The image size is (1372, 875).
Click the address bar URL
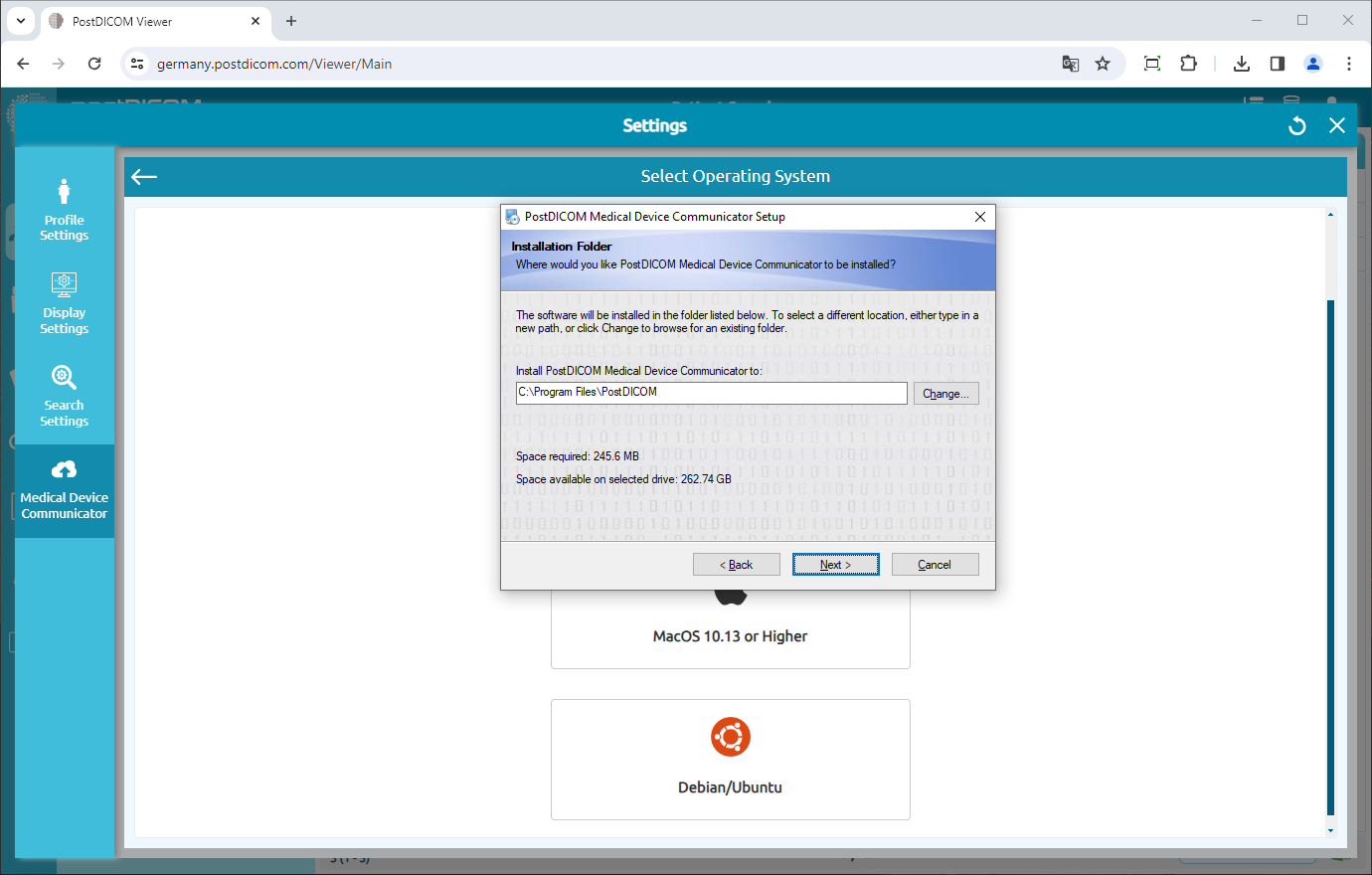[274, 64]
